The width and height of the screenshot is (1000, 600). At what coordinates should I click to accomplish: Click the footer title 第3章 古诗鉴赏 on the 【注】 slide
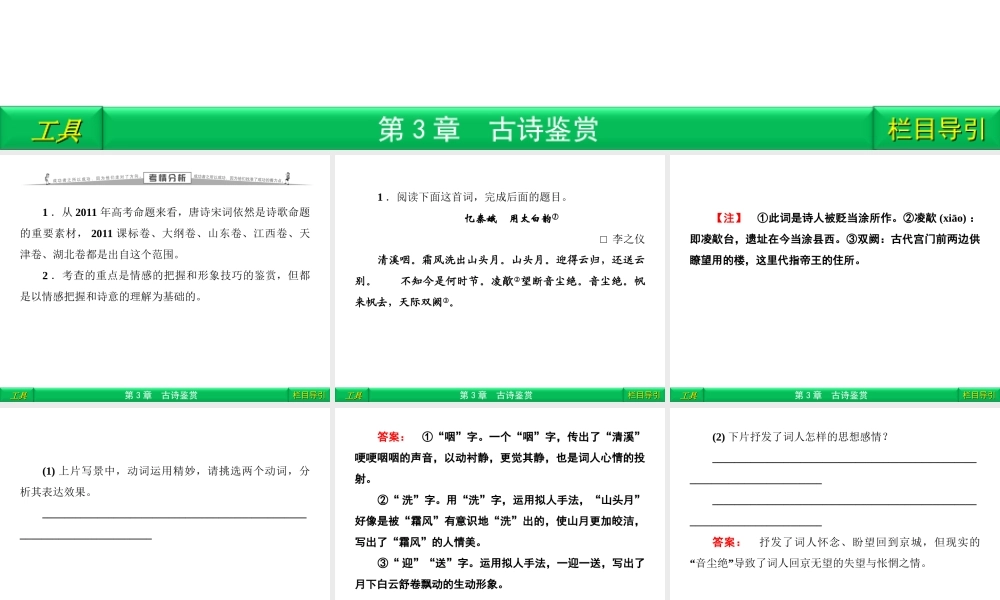coord(831,395)
